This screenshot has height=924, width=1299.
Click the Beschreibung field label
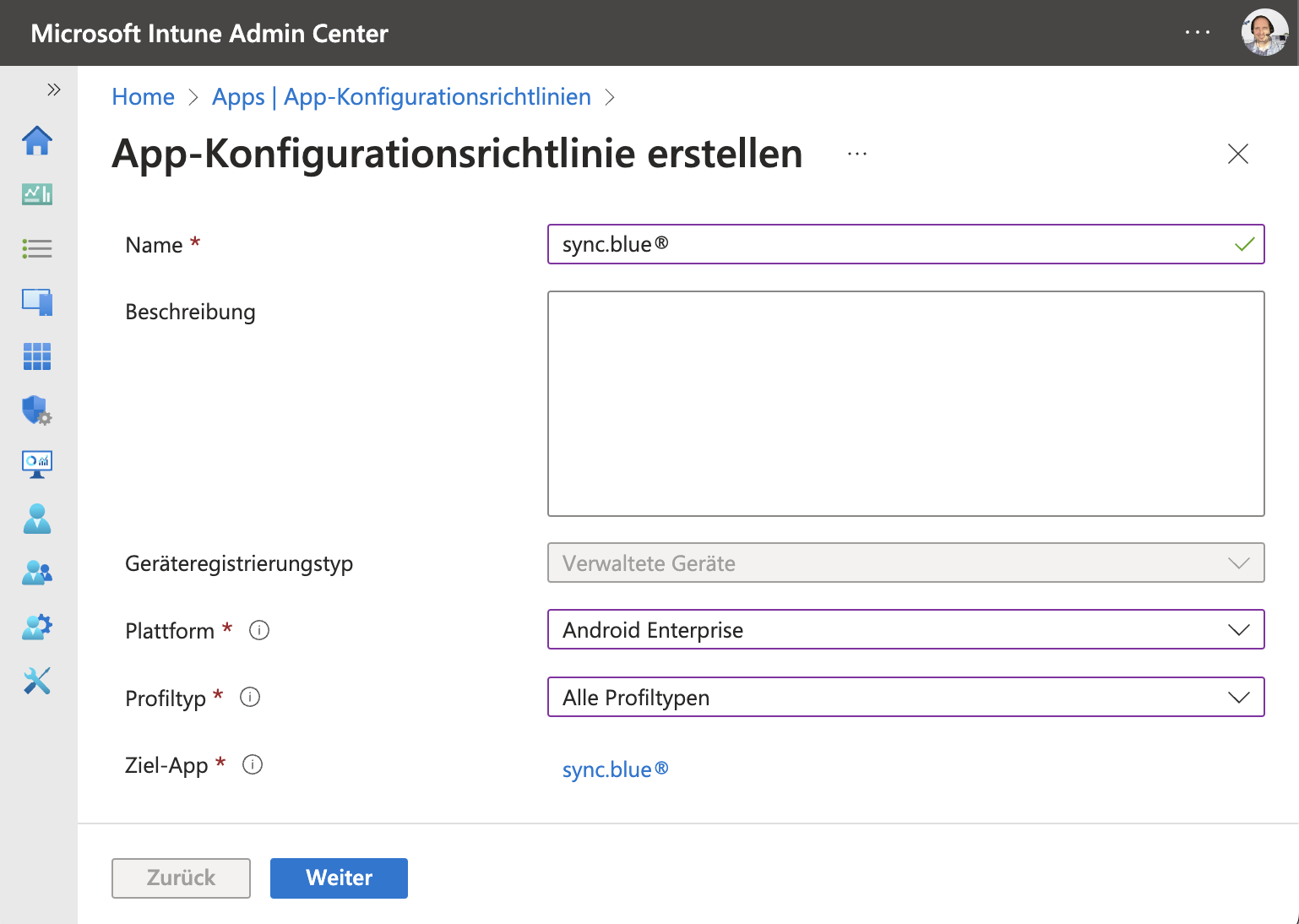click(x=190, y=312)
